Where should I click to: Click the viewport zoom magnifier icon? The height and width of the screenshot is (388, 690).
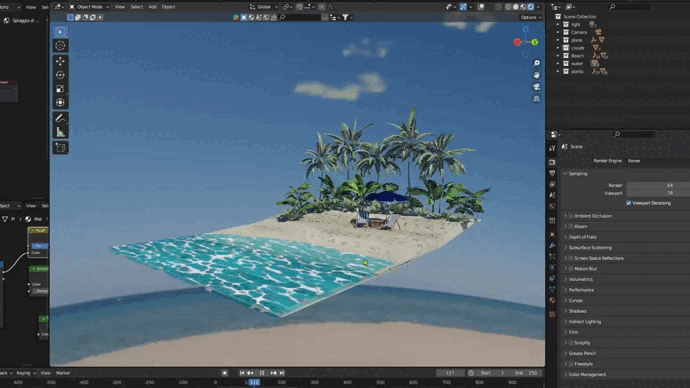(536, 63)
